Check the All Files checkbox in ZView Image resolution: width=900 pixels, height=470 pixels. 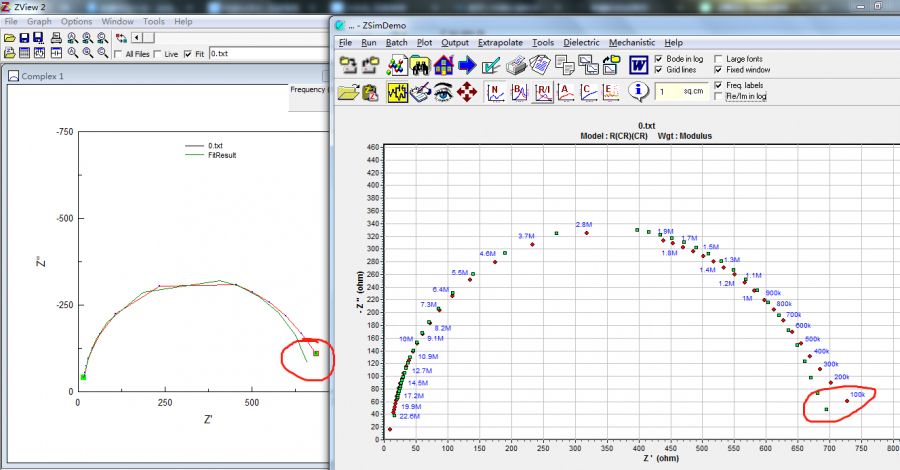pyautogui.click(x=119, y=54)
